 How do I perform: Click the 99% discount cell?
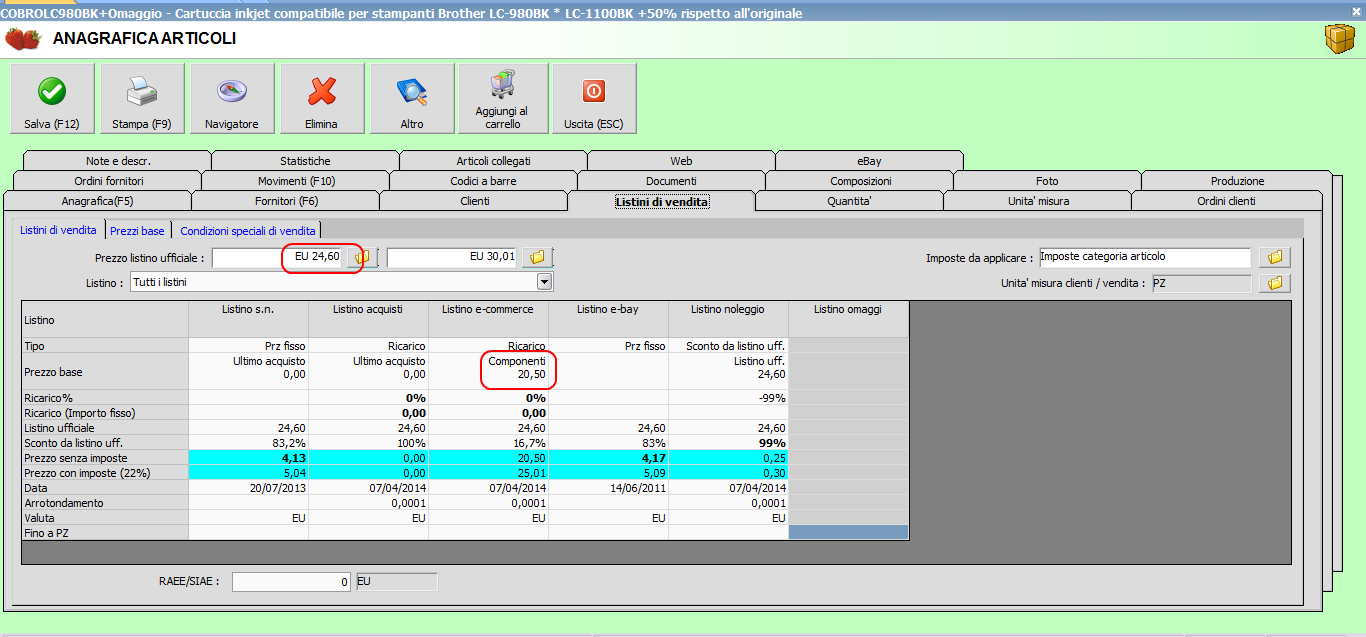click(x=729, y=442)
